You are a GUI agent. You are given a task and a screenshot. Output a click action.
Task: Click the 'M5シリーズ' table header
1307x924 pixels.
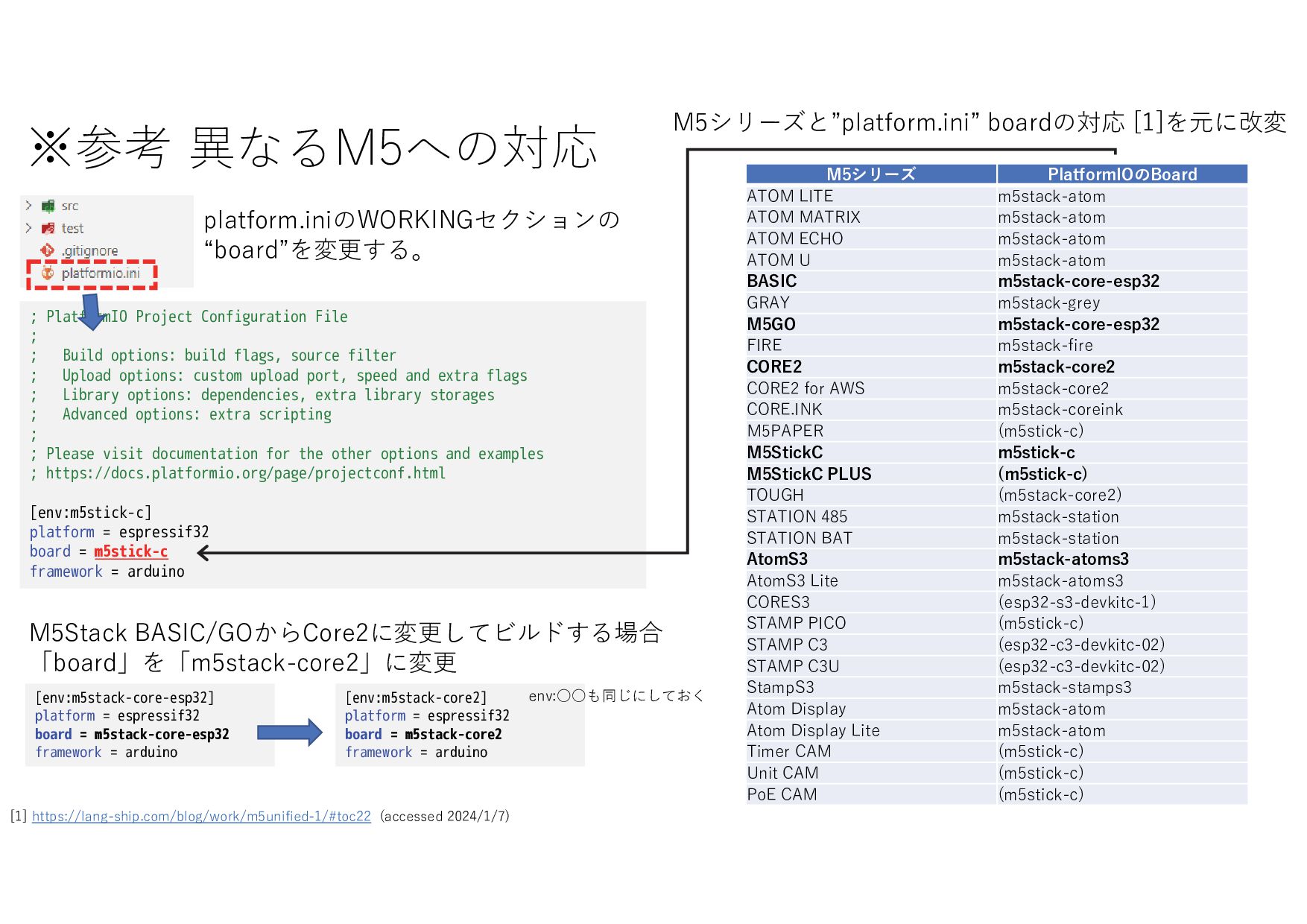(x=871, y=174)
